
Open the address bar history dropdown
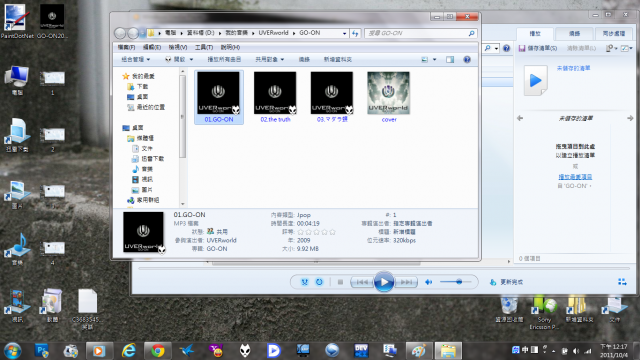(344, 33)
